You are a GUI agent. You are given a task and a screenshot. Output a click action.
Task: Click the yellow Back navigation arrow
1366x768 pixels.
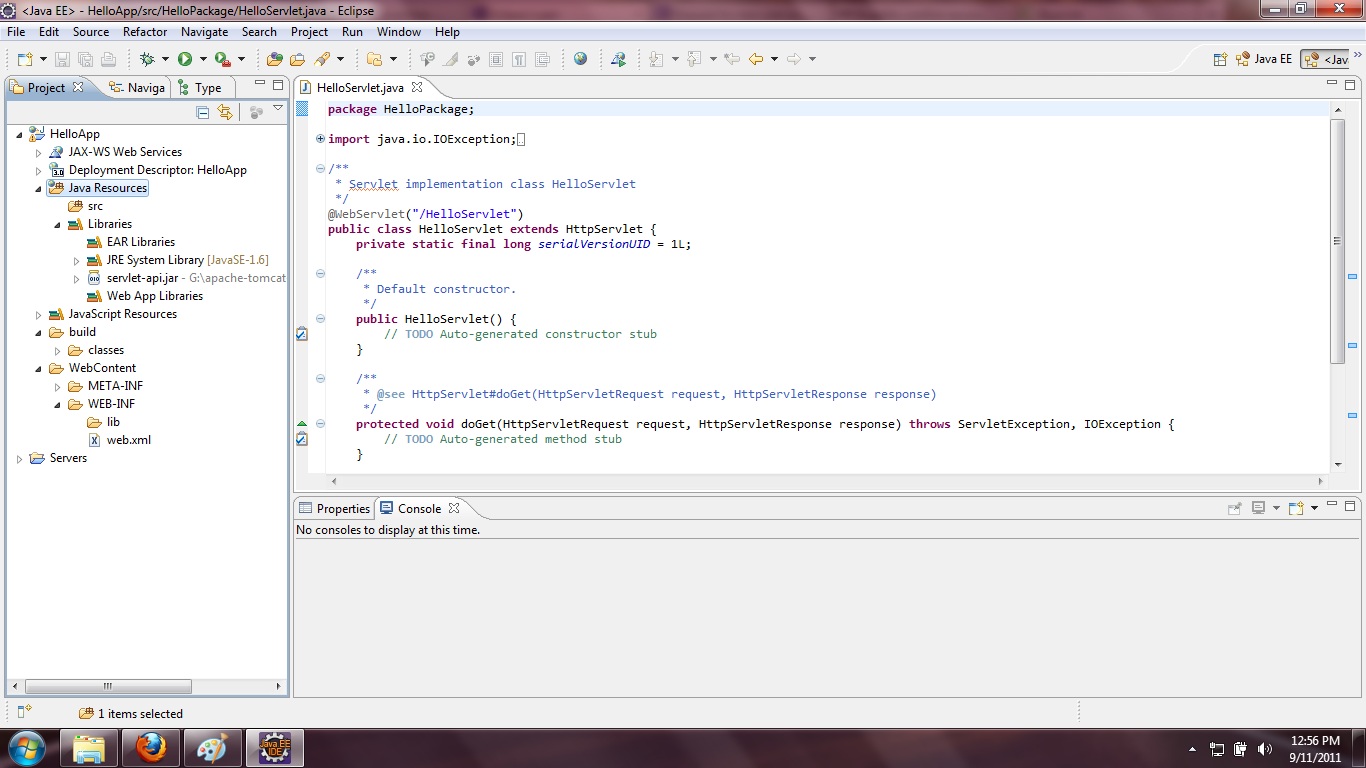[756, 59]
